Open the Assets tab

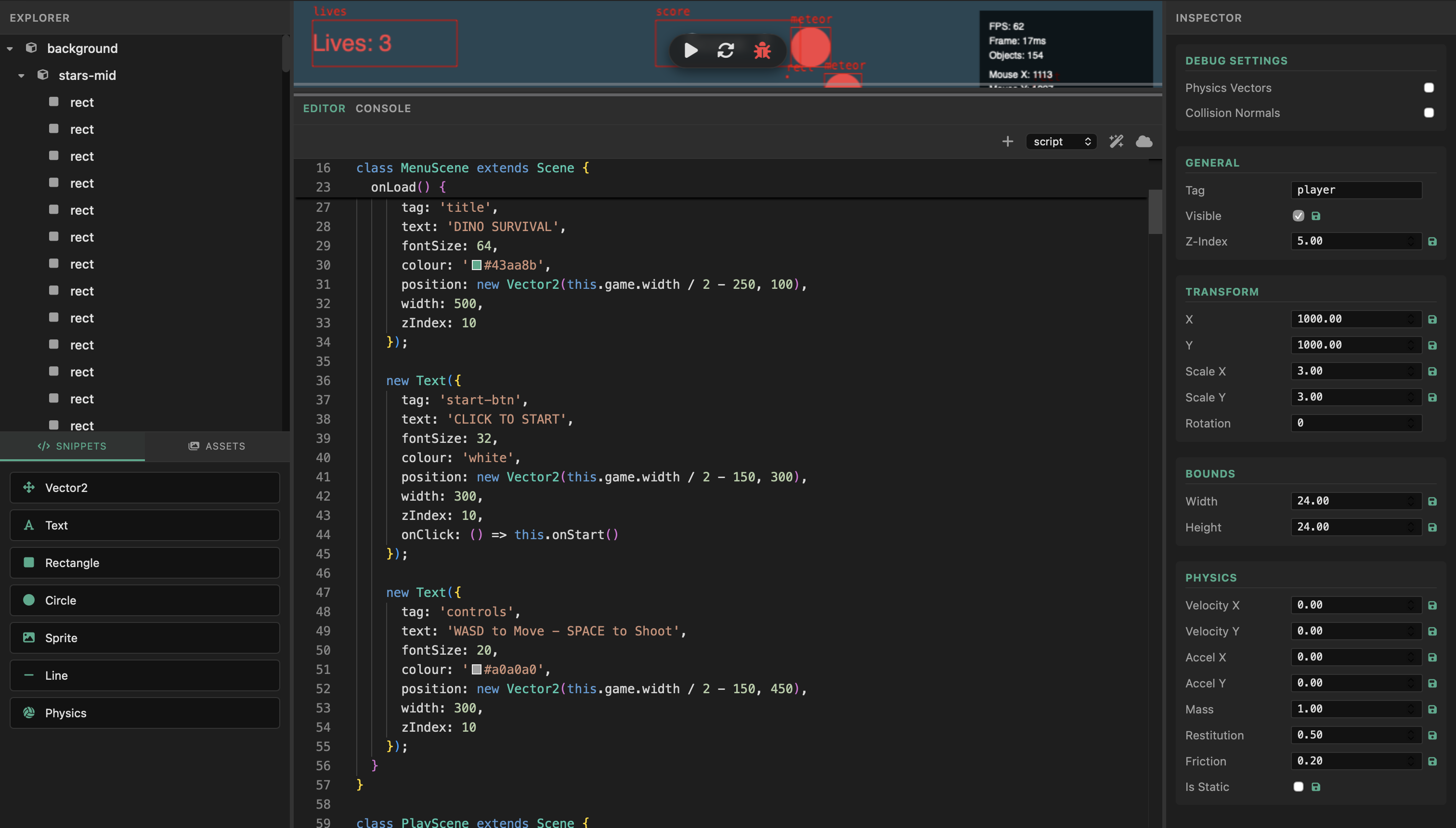(x=217, y=446)
